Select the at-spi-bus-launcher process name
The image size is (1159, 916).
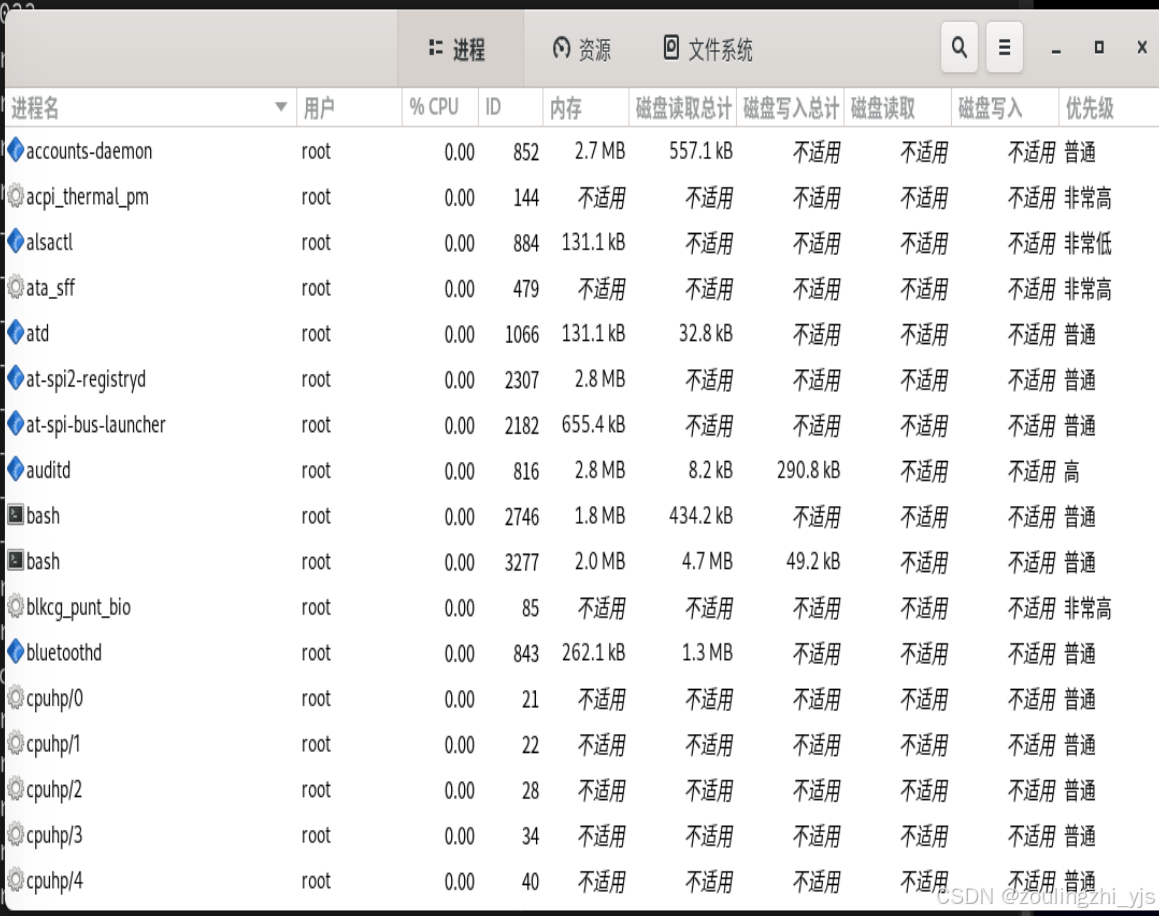click(x=96, y=424)
